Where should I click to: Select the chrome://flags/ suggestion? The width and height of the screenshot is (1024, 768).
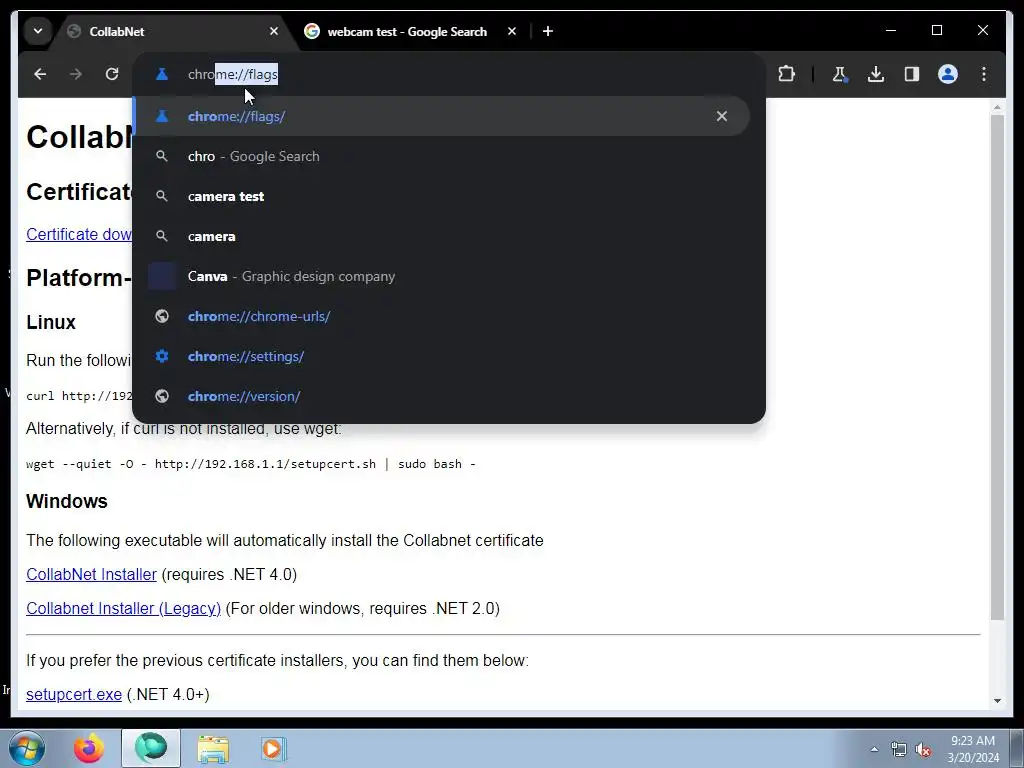[x=441, y=116]
